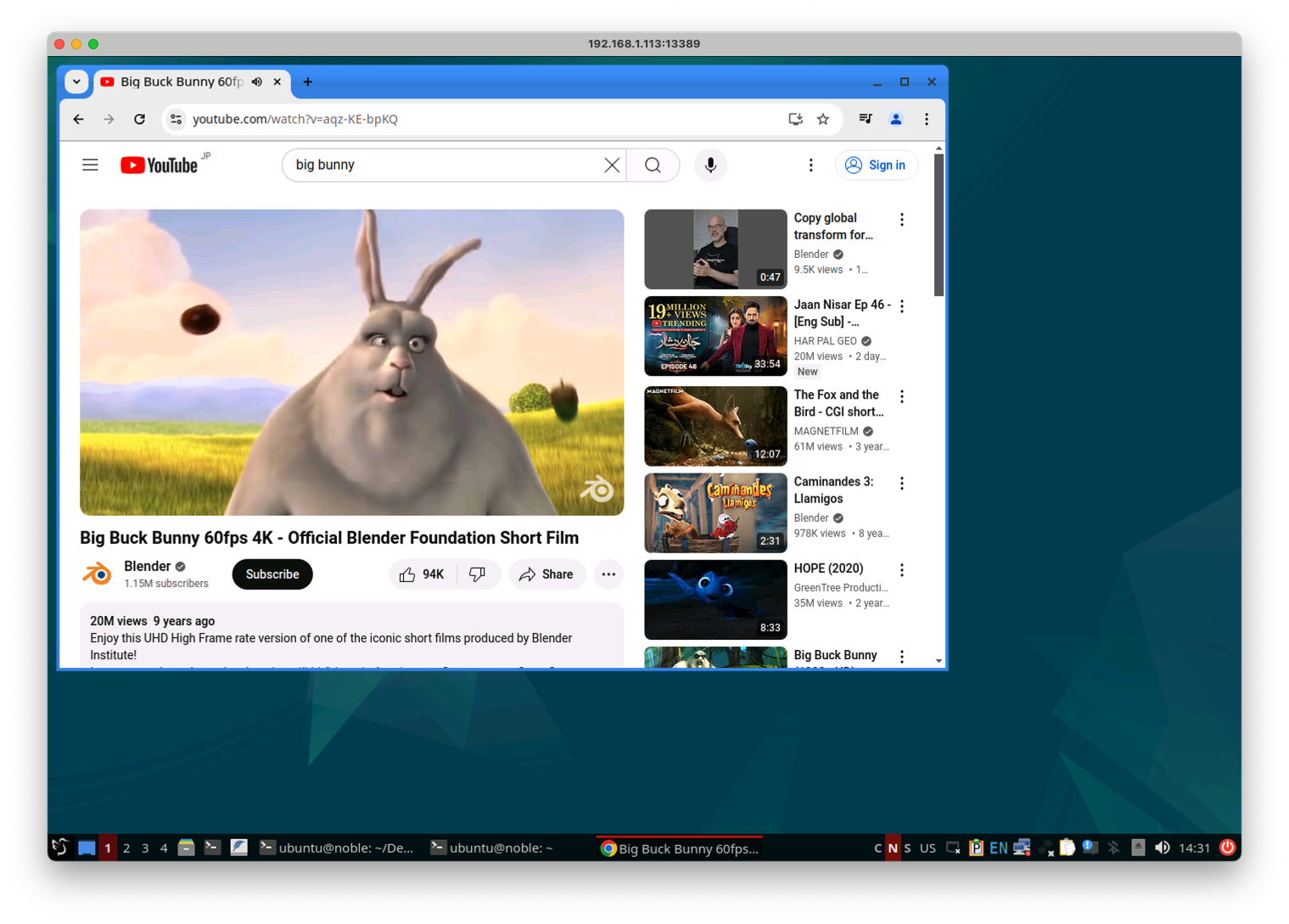1289x924 pixels.
Task: Open the GreenTree Producti... channel text
Action: click(x=841, y=587)
